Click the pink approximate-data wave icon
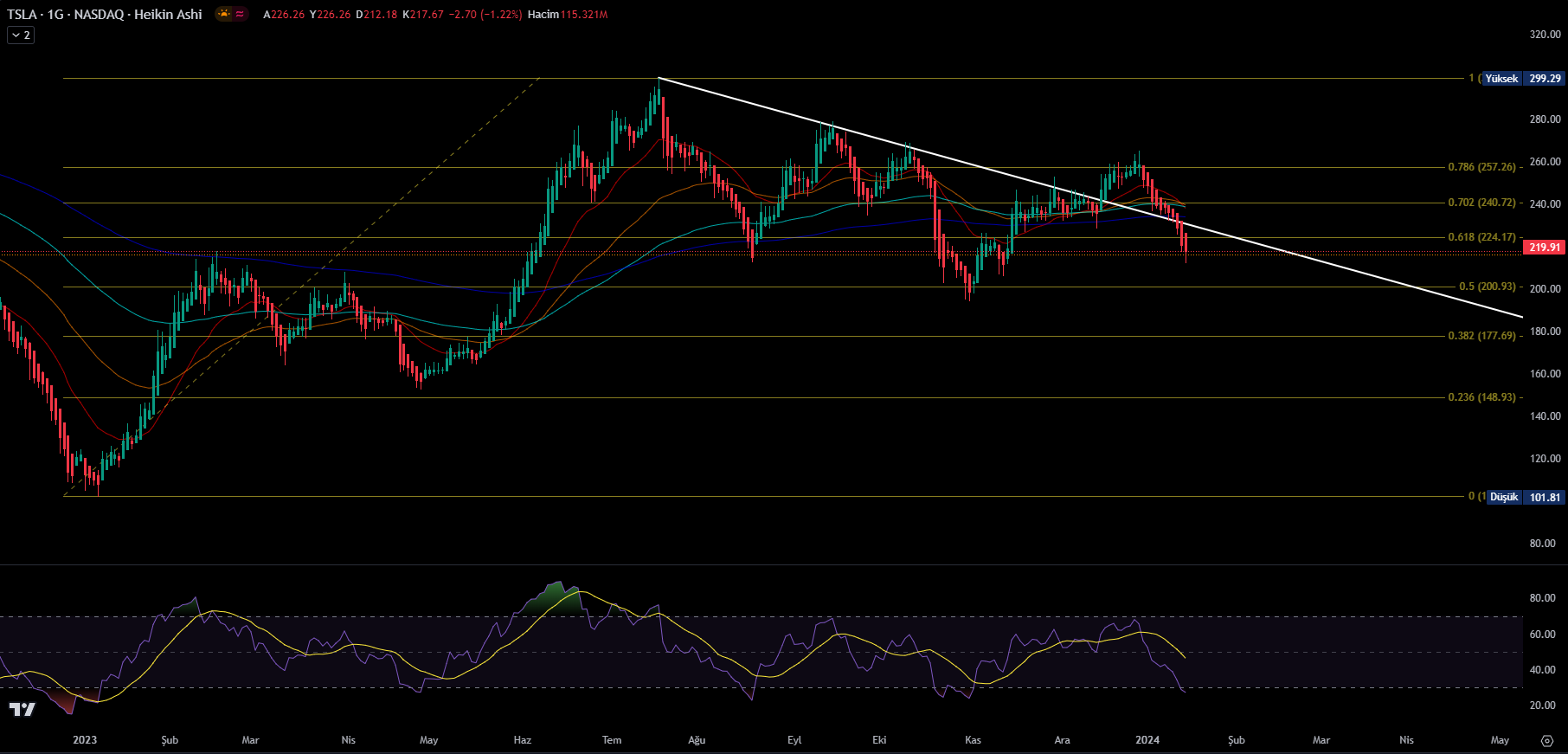This screenshot has height=754, width=1568. [240, 14]
